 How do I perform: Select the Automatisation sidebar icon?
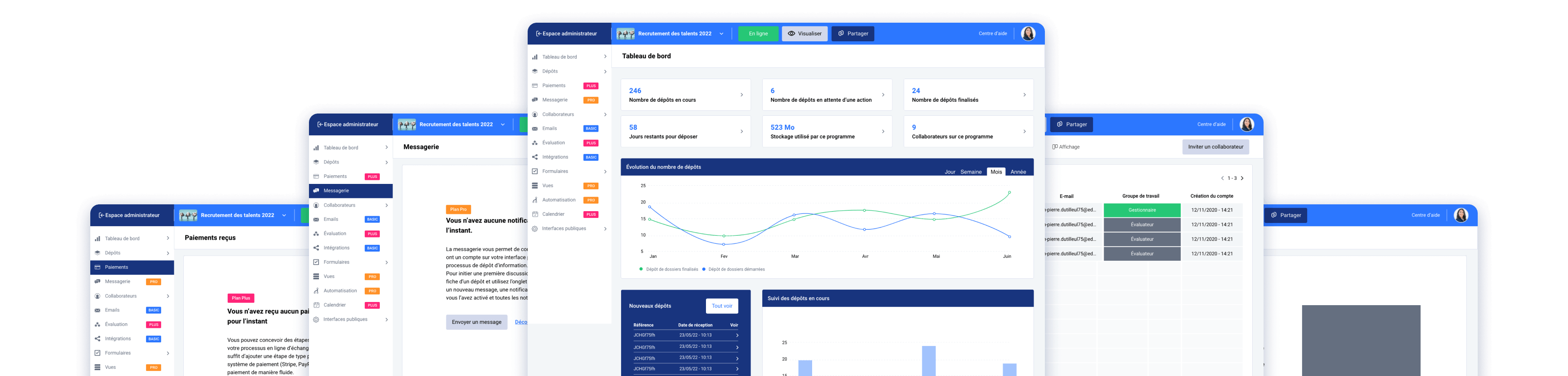click(x=534, y=200)
